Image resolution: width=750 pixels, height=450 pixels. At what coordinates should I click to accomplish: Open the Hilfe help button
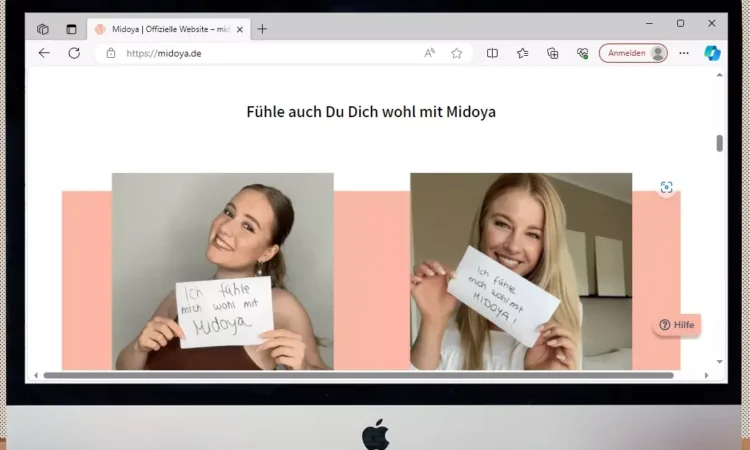(x=677, y=325)
